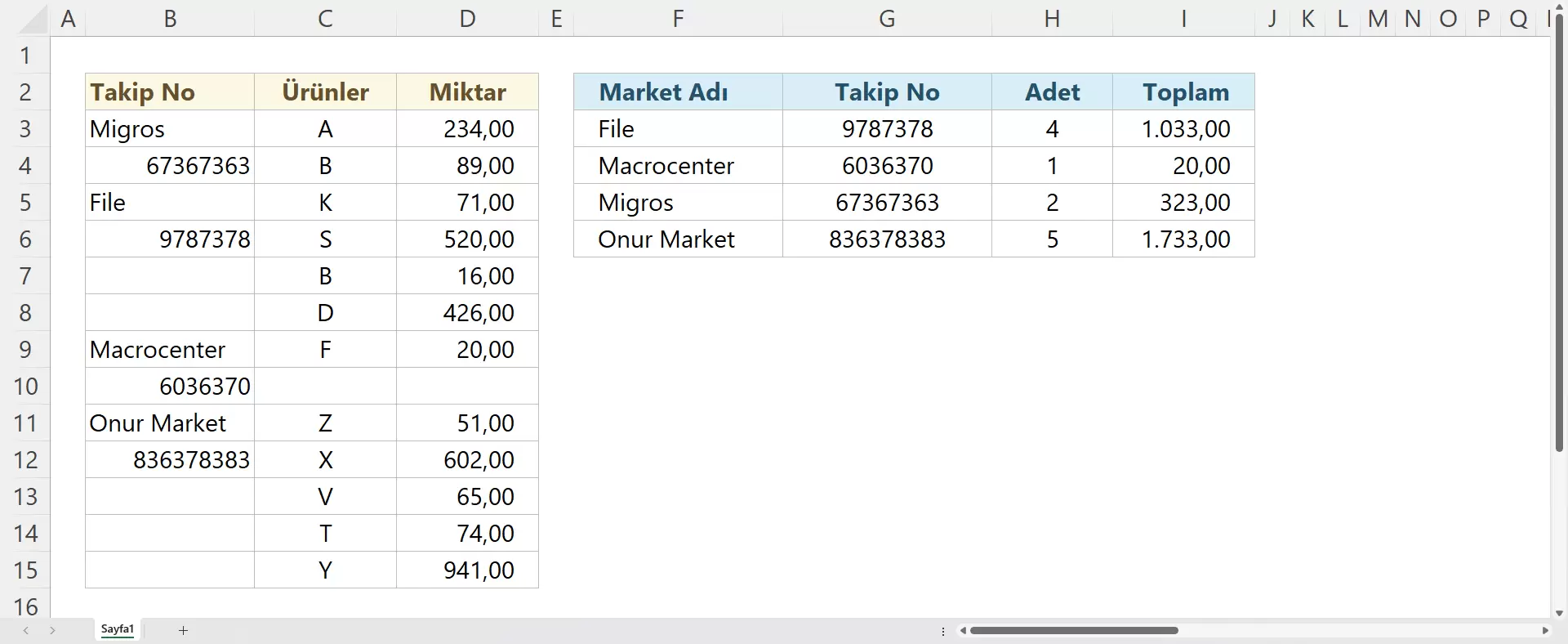The image size is (1568, 644).
Task: Select row 2 header
Action: tap(25, 92)
